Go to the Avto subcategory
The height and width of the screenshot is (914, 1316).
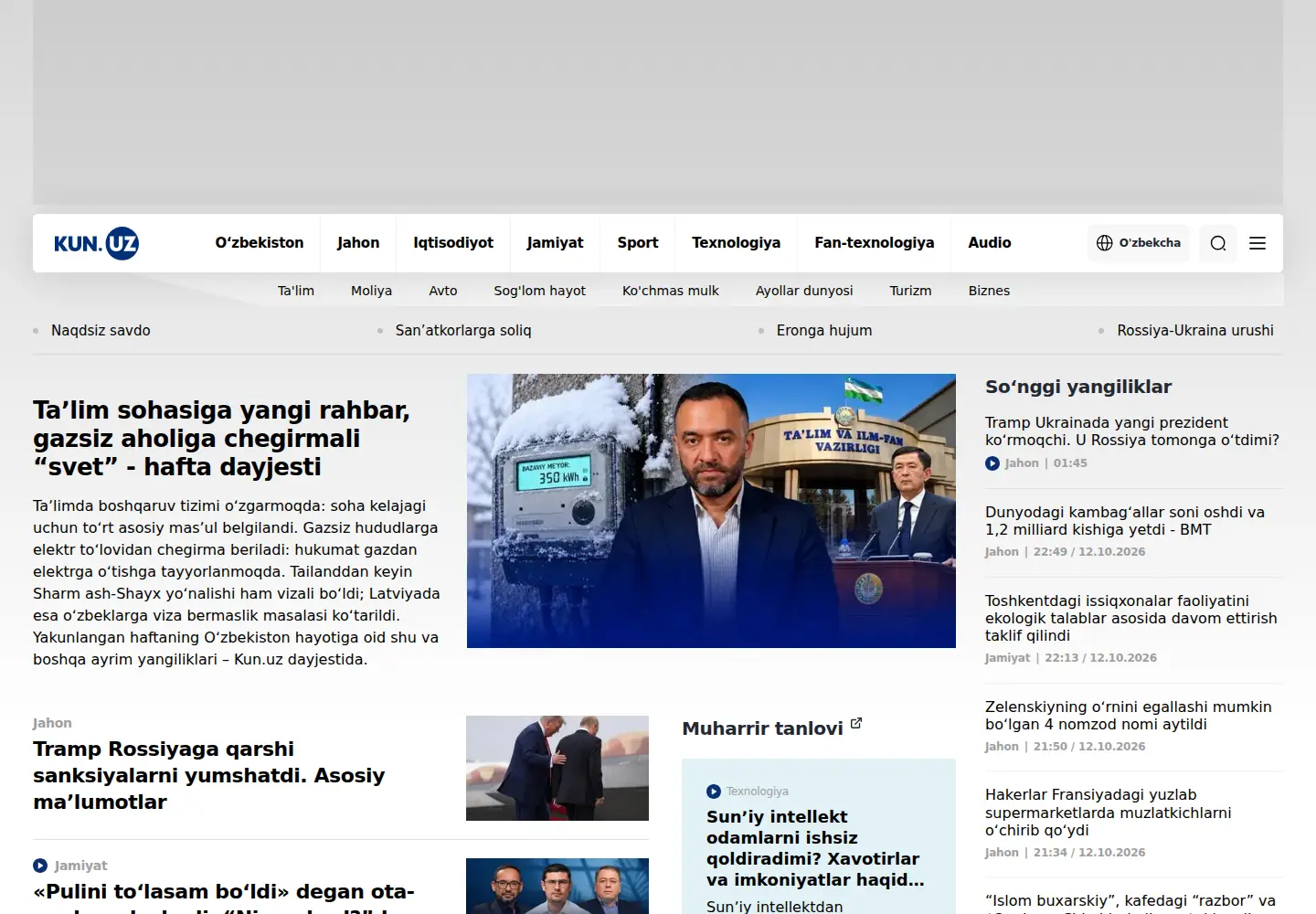pyautogui.click(x=443, y=291)
